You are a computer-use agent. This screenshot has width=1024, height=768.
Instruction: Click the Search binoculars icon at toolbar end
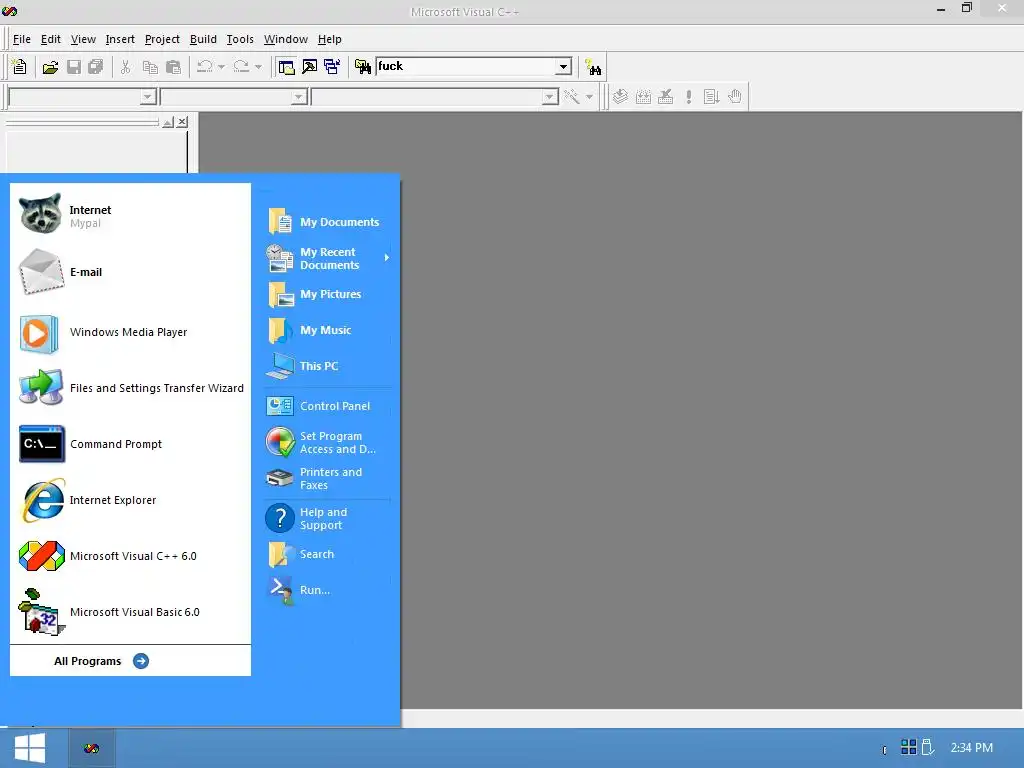click(x=593, y=67)
